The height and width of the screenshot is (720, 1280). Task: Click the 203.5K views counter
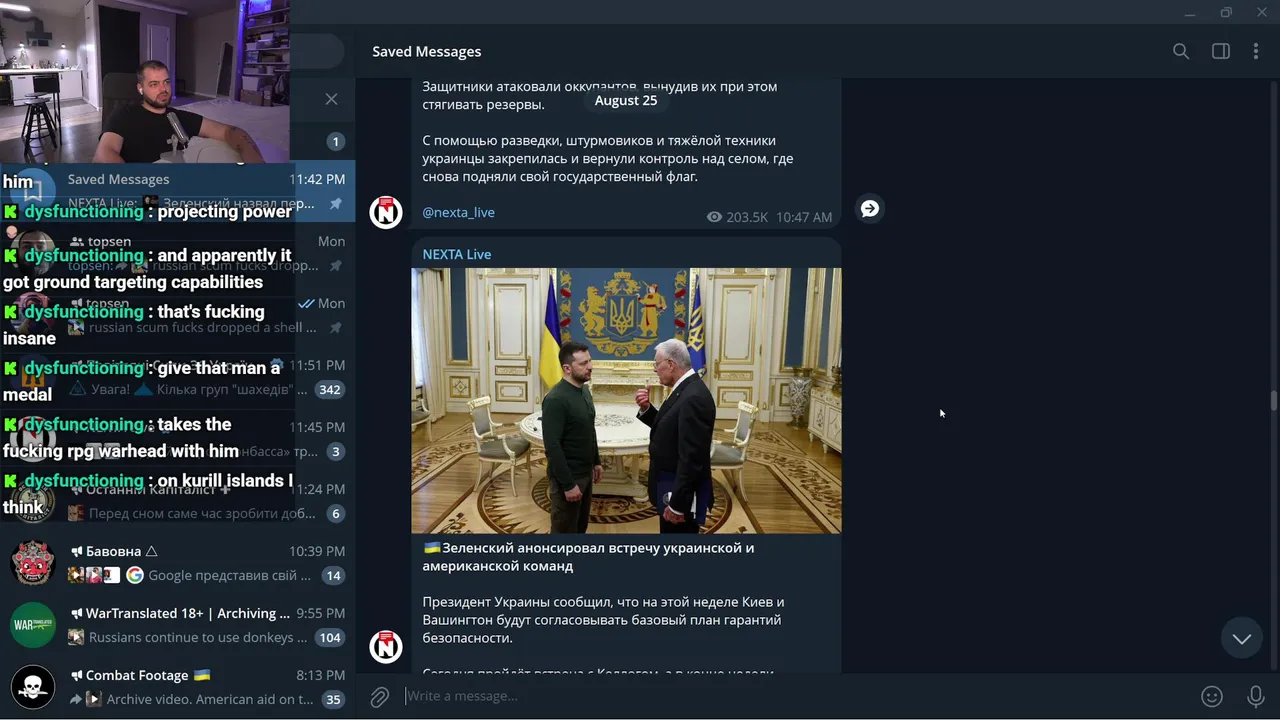(737, 217)
